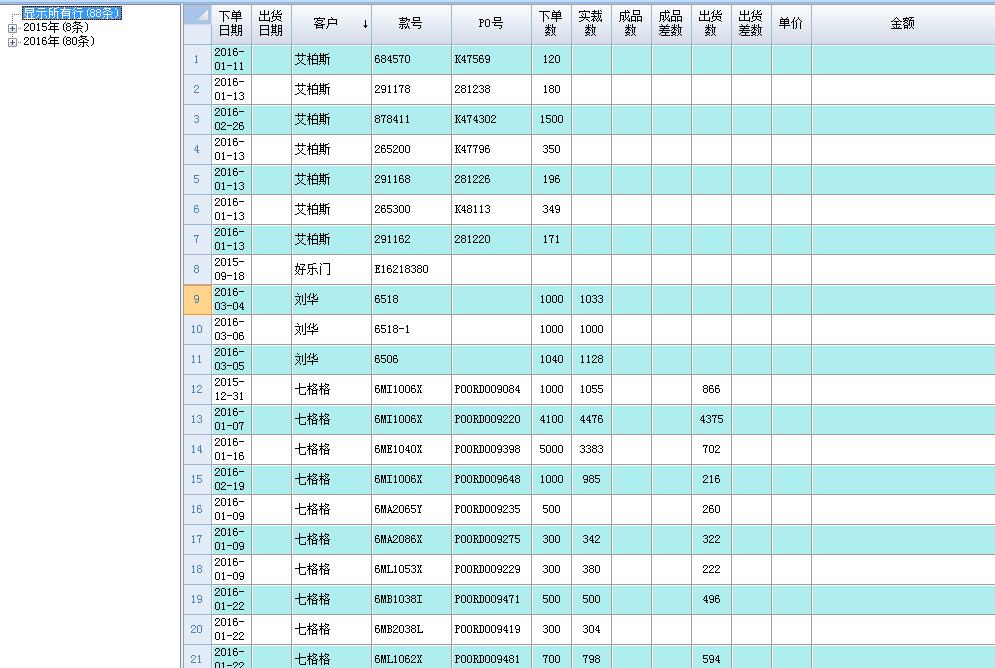Image resolution: width=995 pixels, height=668 pixels.
Task: Click the PO cell 281238
Action: pyautogui.click(x=491, y=89)
